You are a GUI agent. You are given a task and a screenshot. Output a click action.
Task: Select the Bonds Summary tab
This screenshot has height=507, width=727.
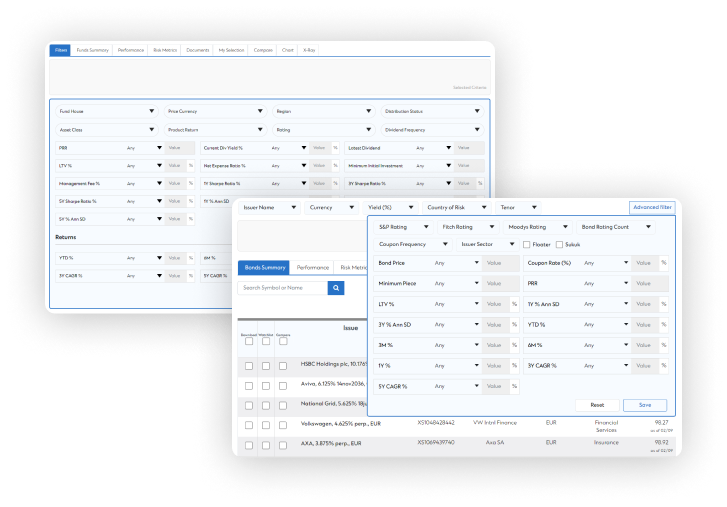pos(264,268)
